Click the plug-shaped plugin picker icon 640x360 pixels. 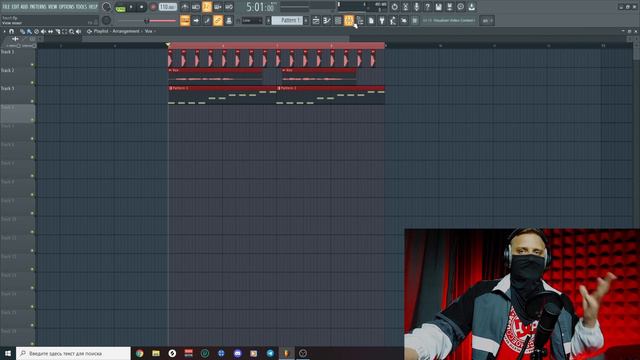[x=382, y=20]
